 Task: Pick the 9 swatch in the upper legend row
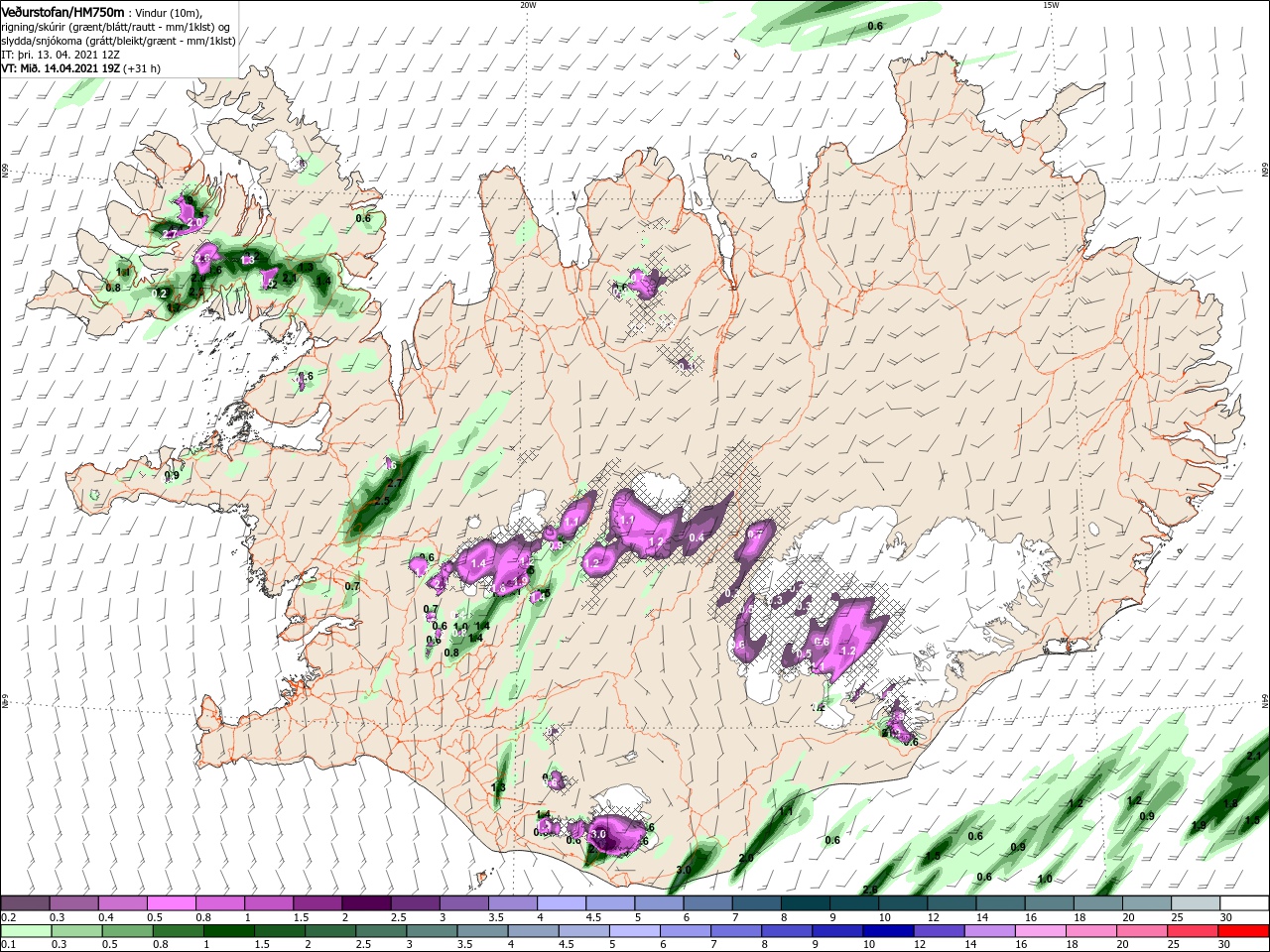coord(852,903)
